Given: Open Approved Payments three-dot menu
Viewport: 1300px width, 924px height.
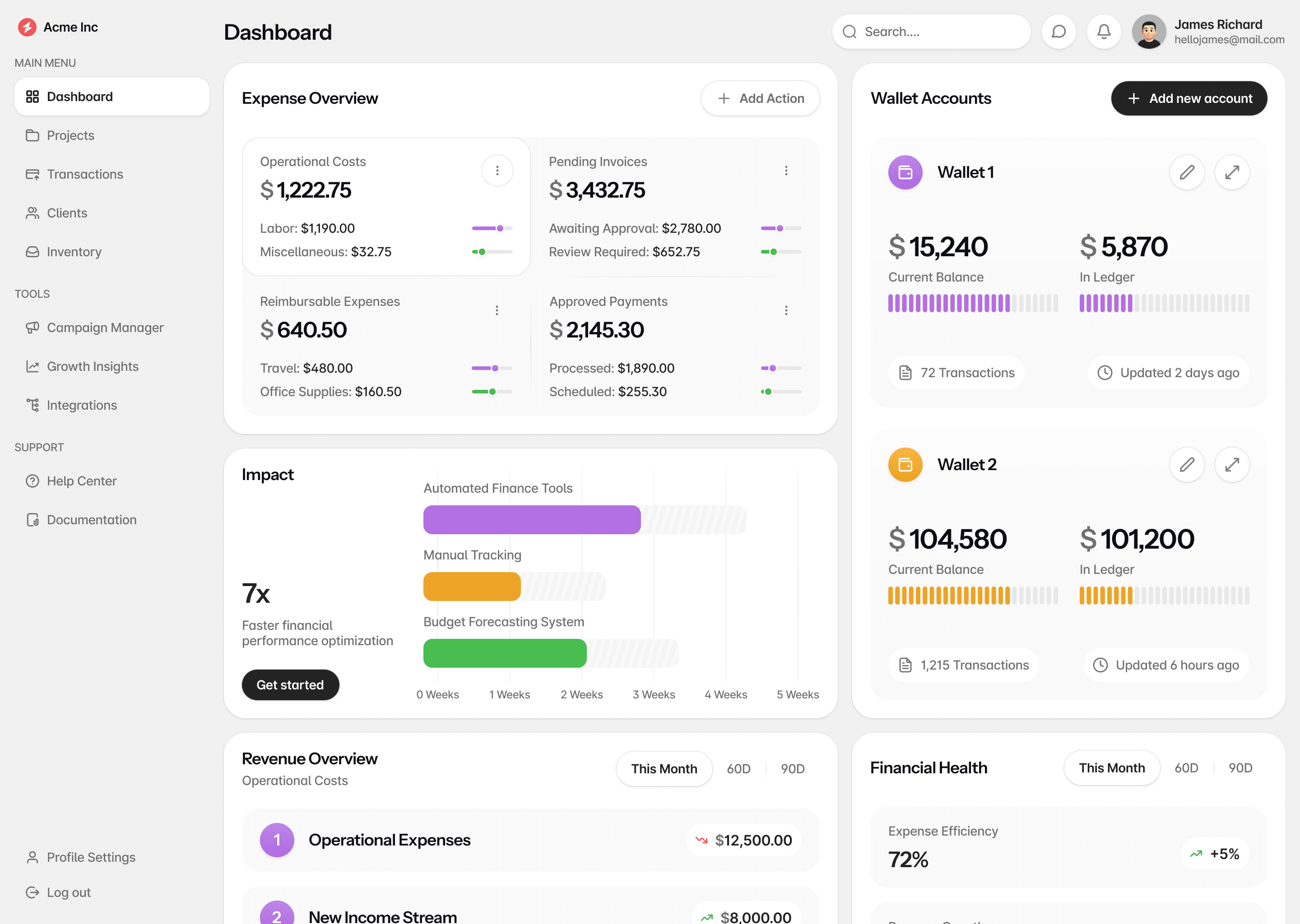Looking at the screenshot, I should (x=786, y=311).
